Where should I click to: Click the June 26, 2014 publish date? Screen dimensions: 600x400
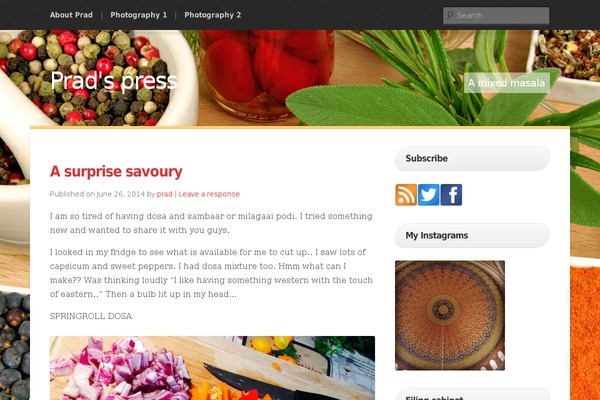tap(121, 194)
